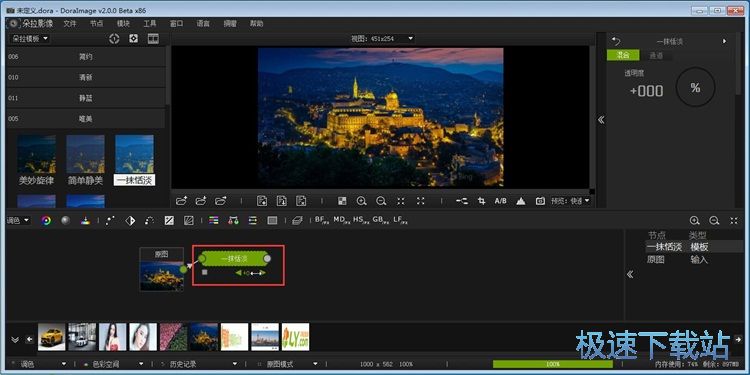Open the 文件 menu
The width and height of the screenshot is (750, 375).
[x=70, y=23]
